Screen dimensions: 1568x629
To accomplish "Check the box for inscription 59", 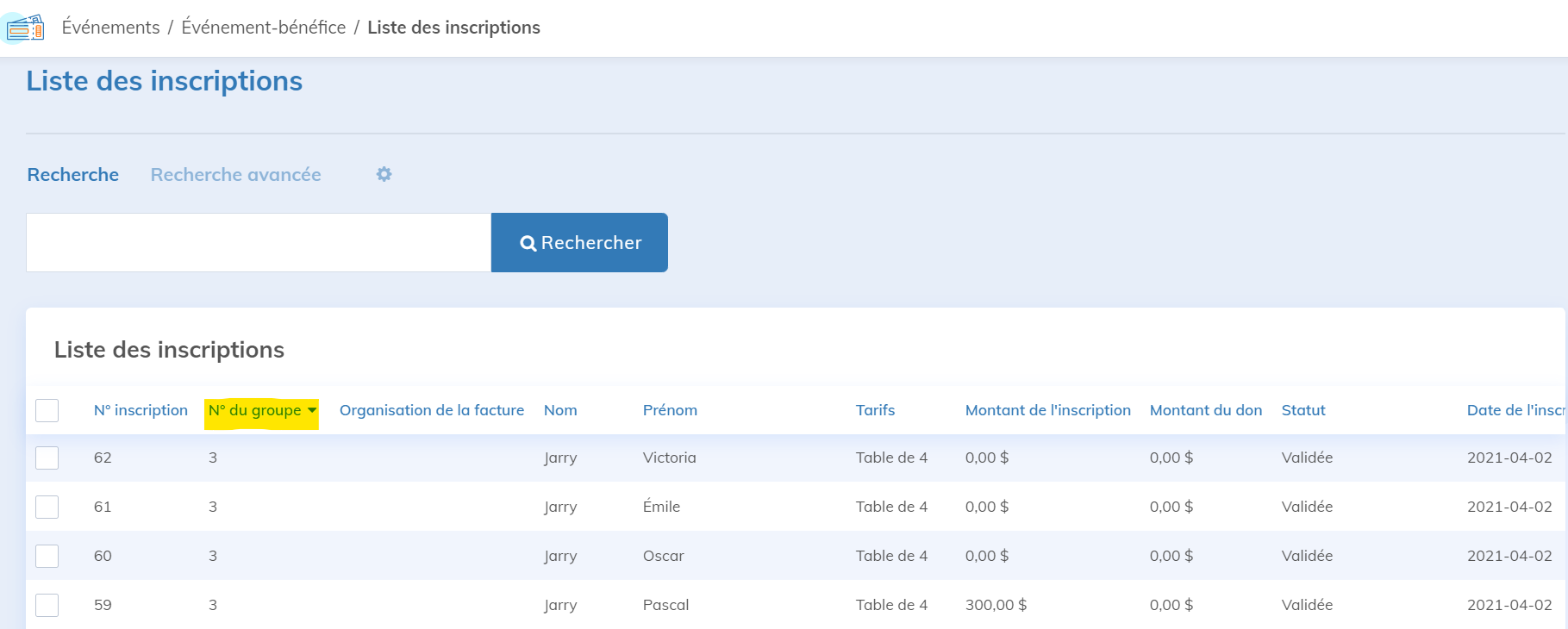I will 47,606.
